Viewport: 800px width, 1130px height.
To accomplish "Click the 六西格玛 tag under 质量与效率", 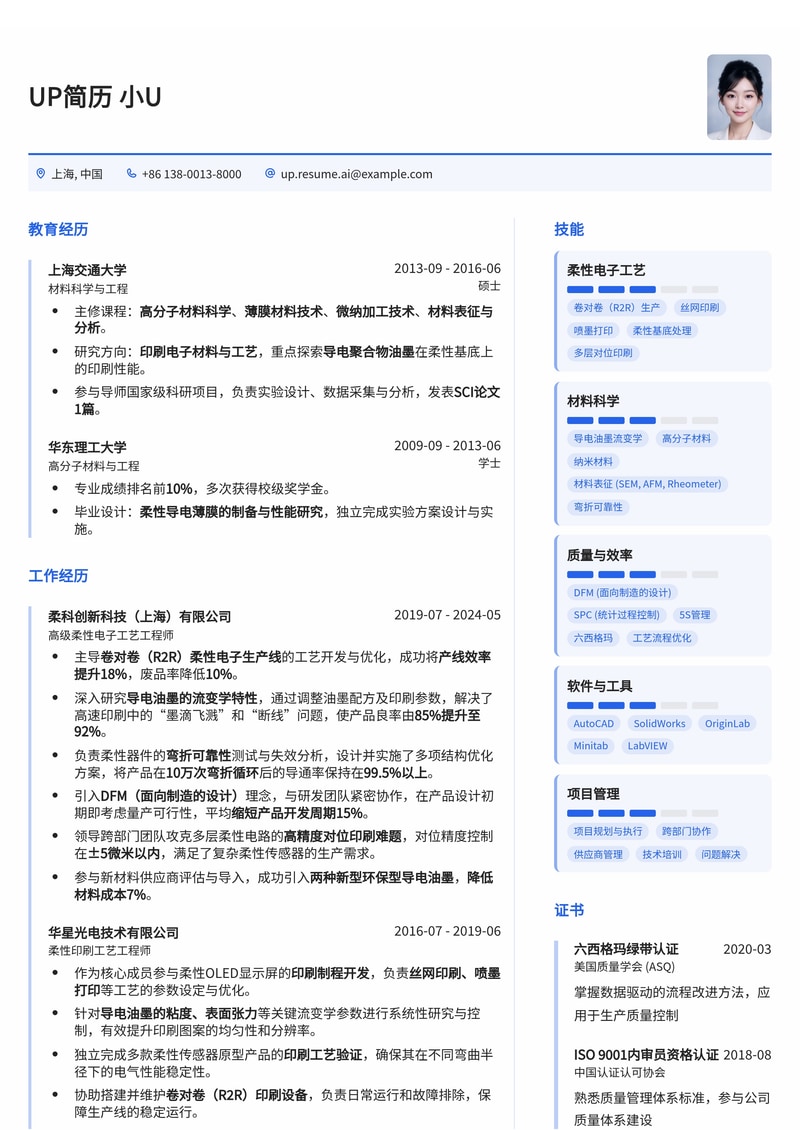I will [592, 638].
